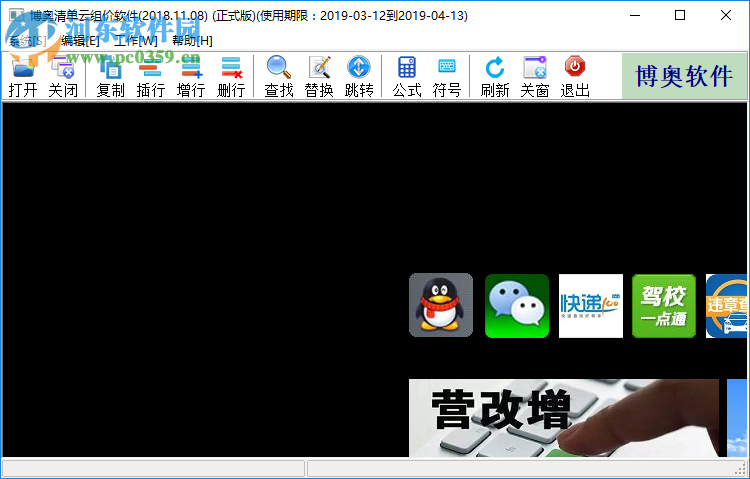The width and height of the screenshot is (750, 479).
Task: Add a row using 增行 icon
Action: click(x=191, y=77)
